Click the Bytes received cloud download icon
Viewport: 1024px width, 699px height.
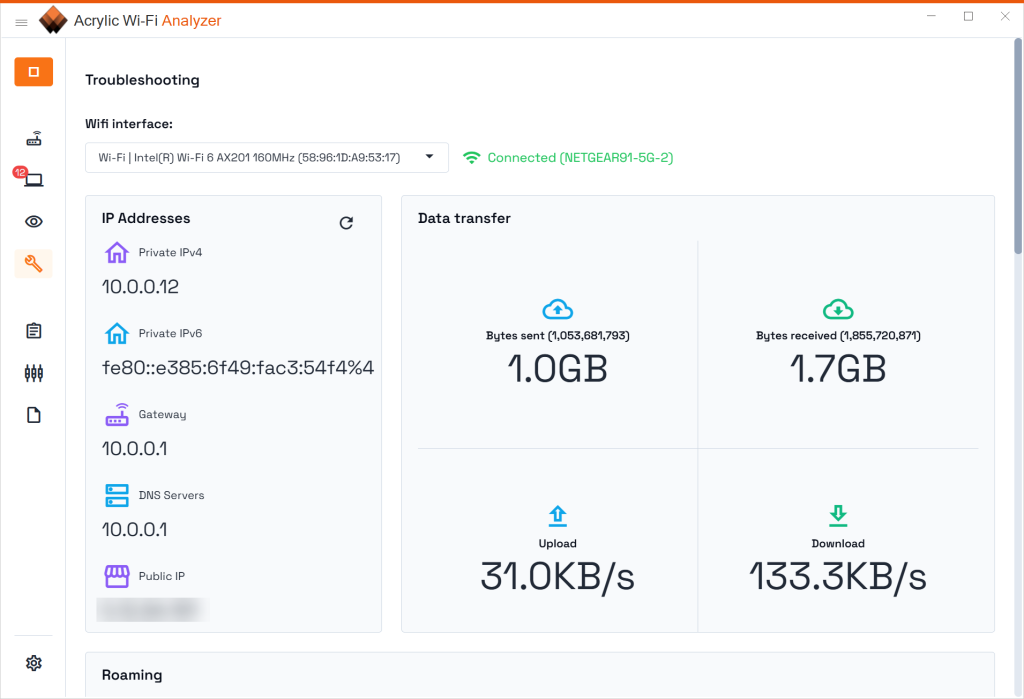click(x=838, y=309)
